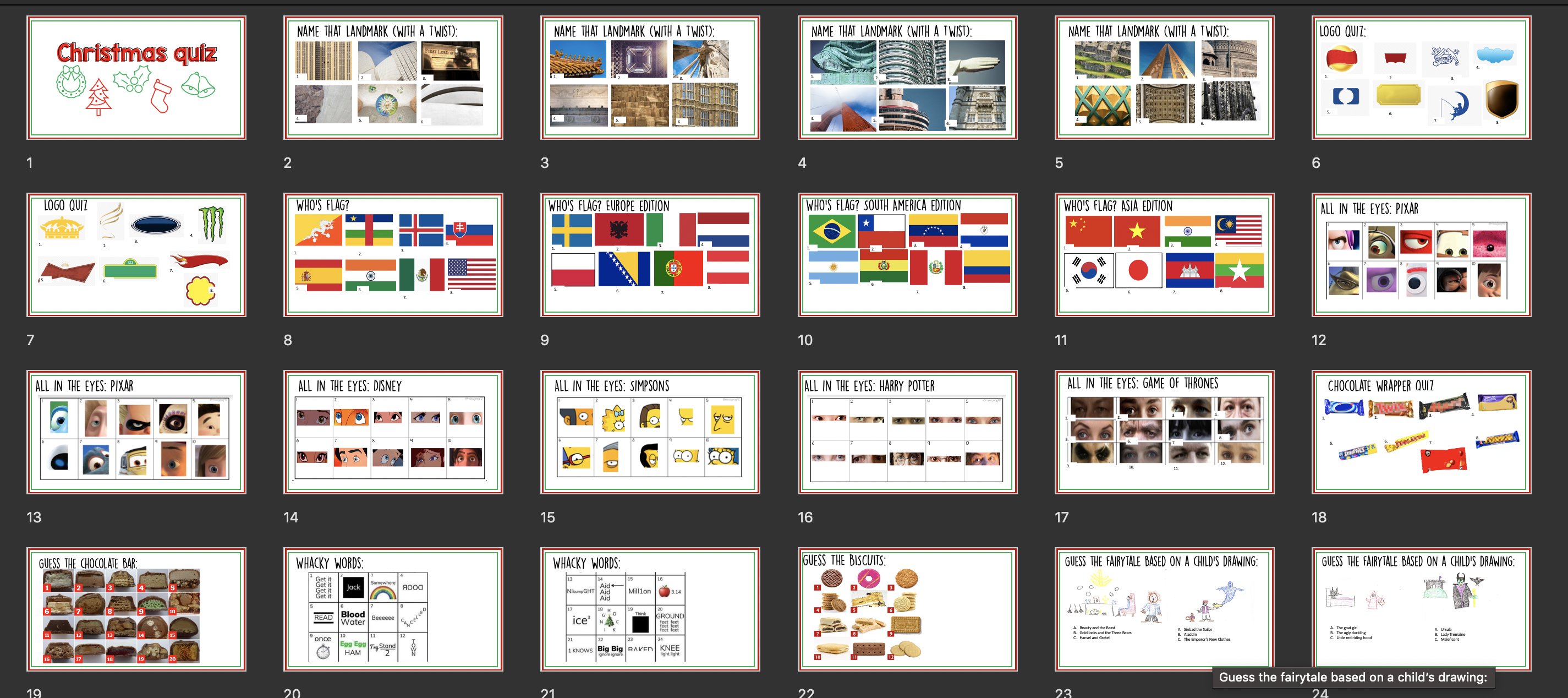Select Who's Flag South America Edition slide

pyautogui.click(x=907, y=254)
